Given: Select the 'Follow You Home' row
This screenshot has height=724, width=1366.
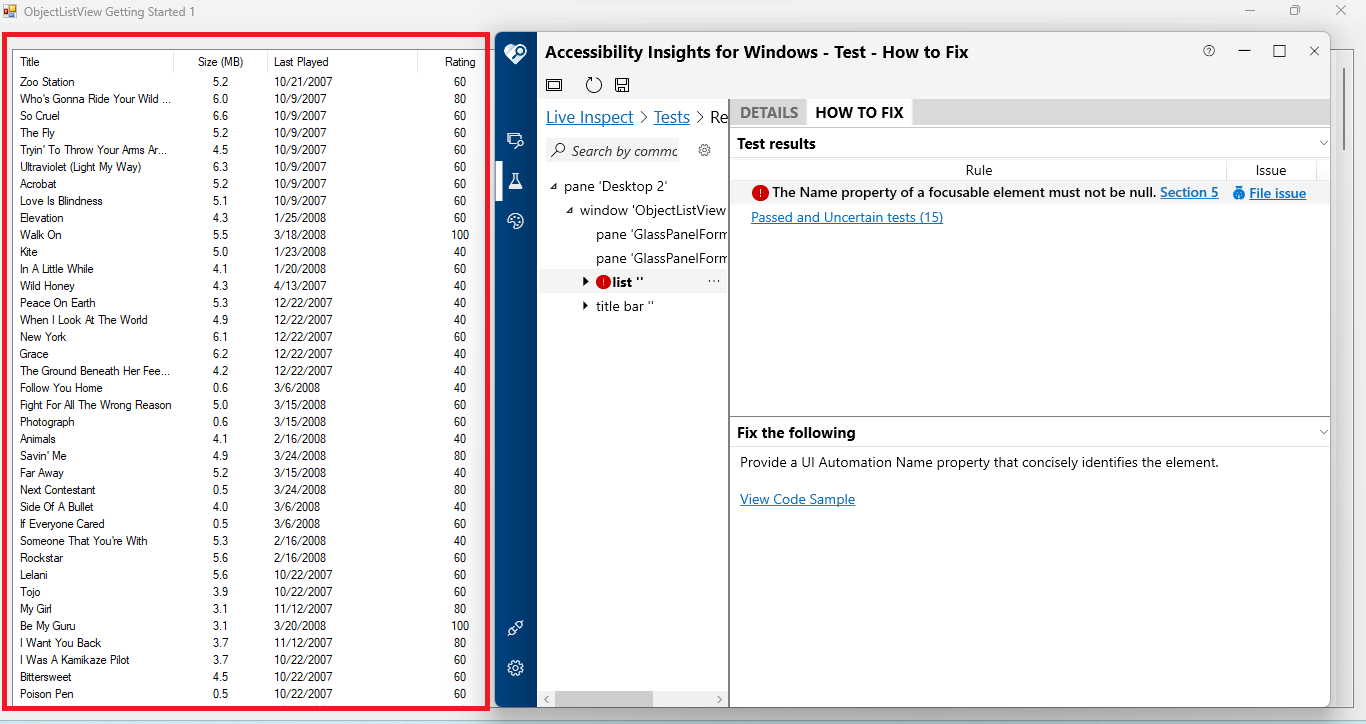Looking at the screenshot, I should (247, 388).
